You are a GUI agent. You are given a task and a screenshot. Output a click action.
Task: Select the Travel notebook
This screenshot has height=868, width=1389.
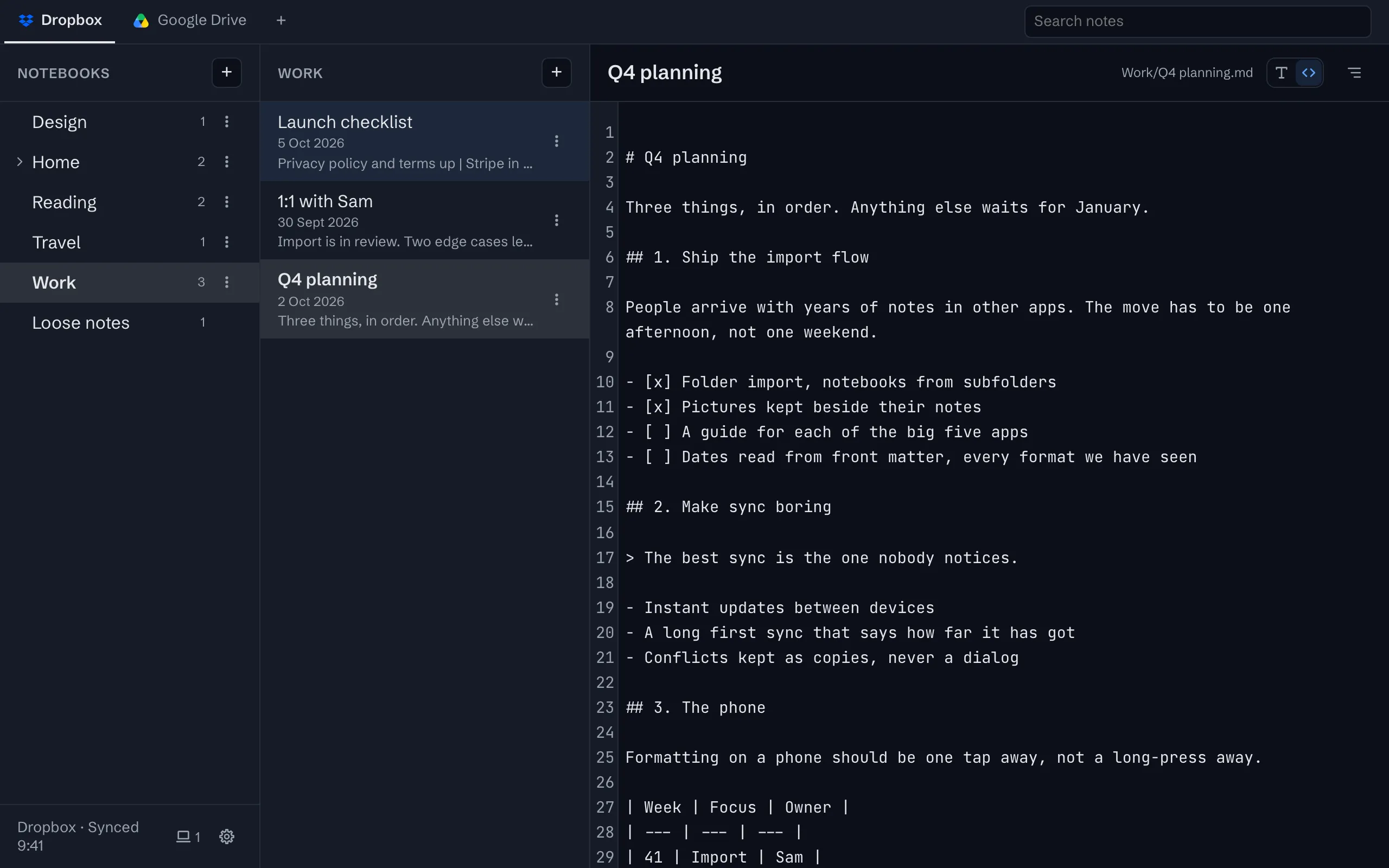click(x=130, y=242)
